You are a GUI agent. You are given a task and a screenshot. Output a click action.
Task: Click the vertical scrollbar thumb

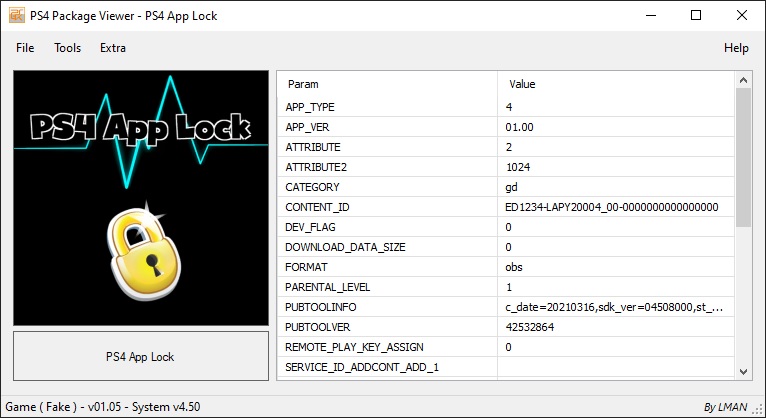point(743,157)
